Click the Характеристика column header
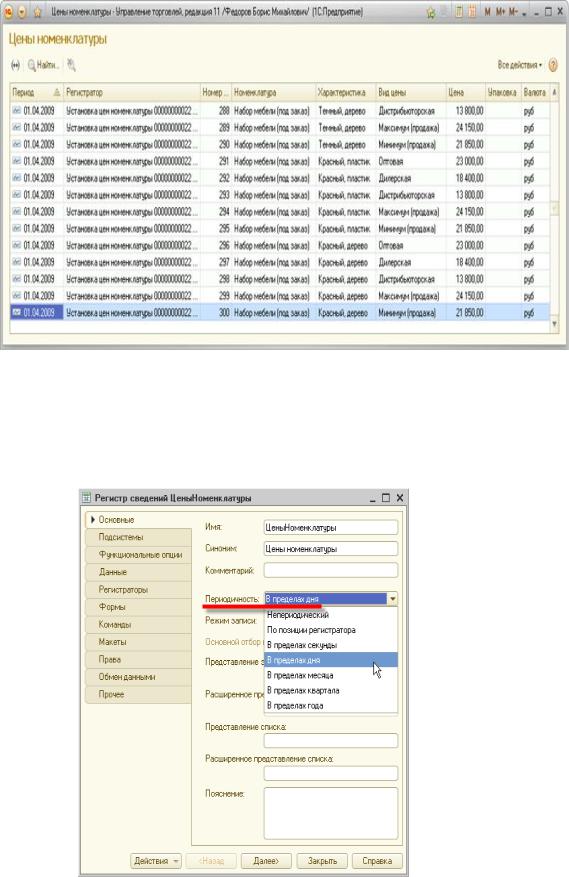Screen dimensions: 569x877 pyautogui.click(x=345, y=92)
